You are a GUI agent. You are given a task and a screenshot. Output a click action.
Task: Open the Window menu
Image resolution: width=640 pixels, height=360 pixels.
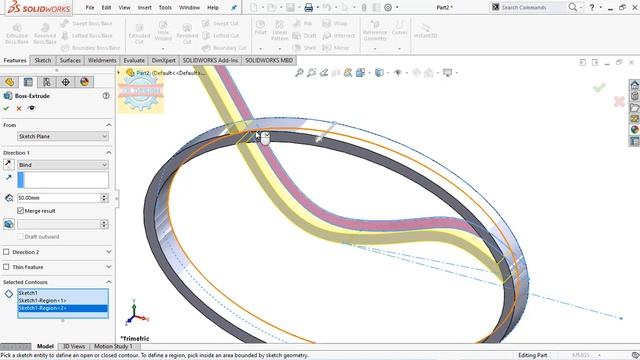pos(189,7)
